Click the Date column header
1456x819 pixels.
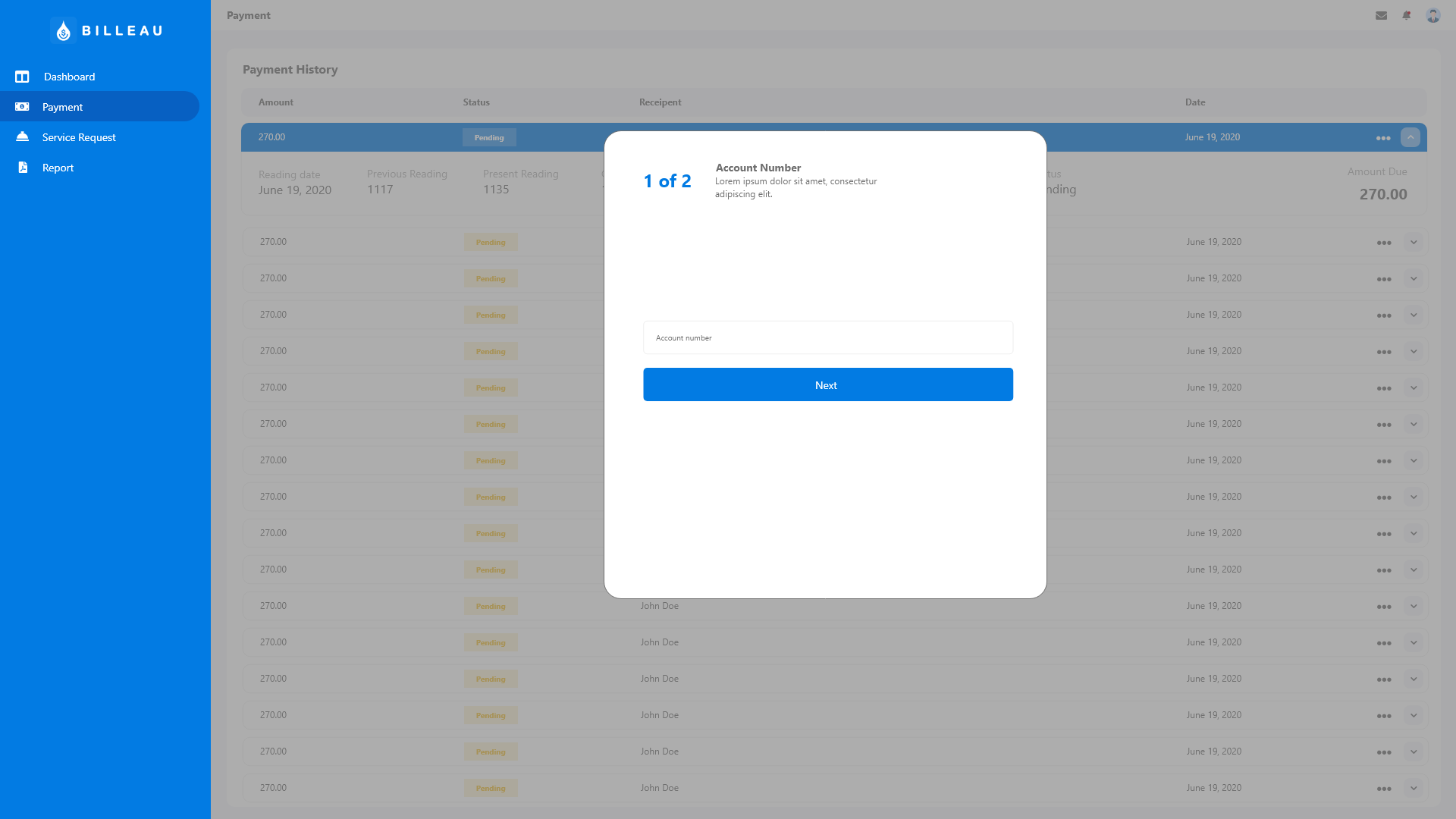1195,102
